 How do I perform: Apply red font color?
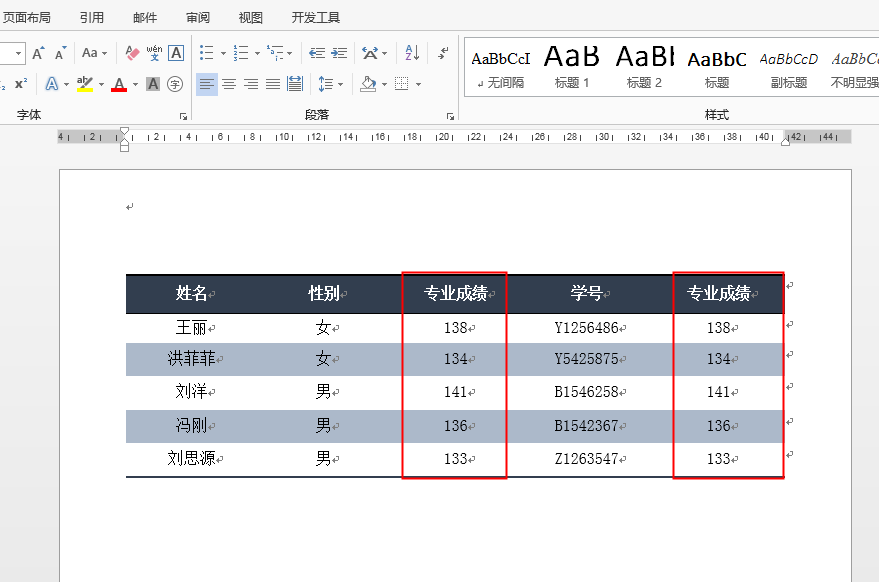[119, 84]
